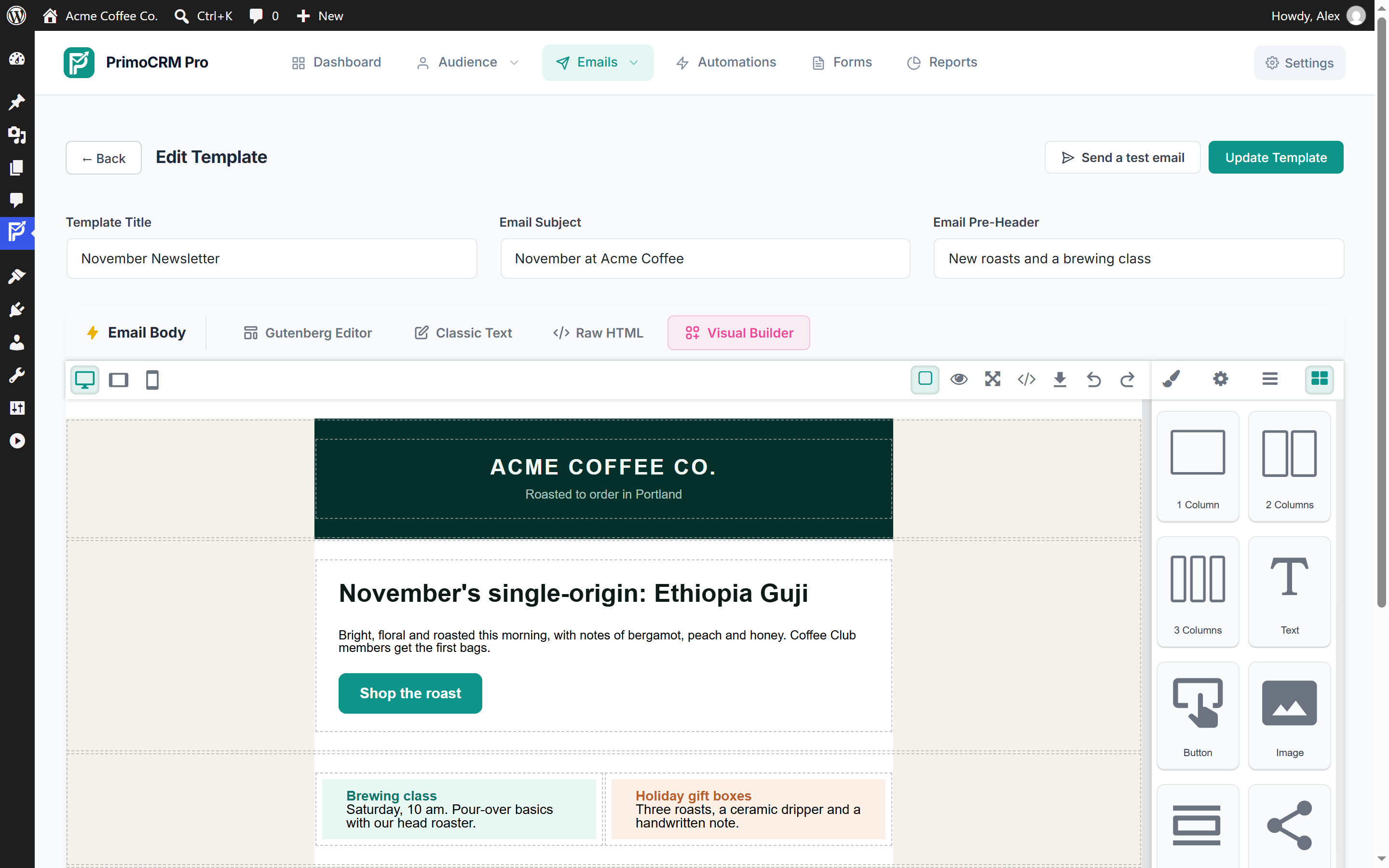The image size is (1389, 868).
Task: Open the WordPress logo menu
Action: (17, 15)
